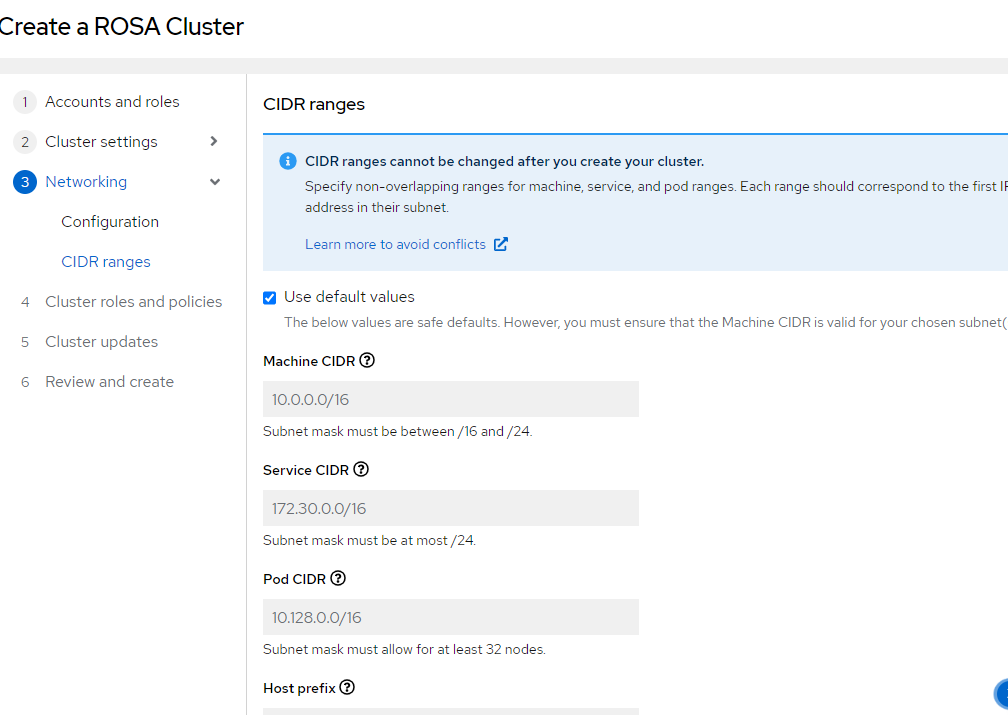Open Pod CIDR help icon
Viewport: 1008px width, 715px height.
coord(338,579)
